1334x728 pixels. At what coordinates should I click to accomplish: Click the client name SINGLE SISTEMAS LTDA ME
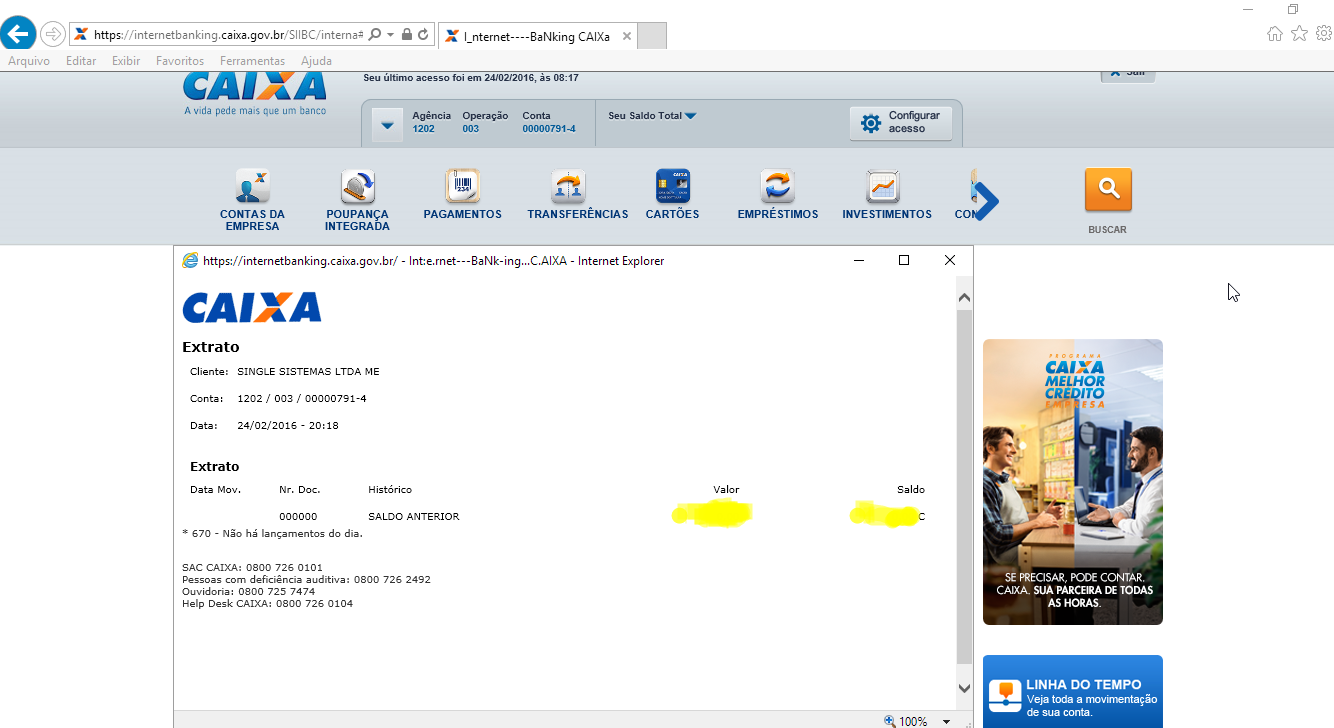click(x=308, y=372)
